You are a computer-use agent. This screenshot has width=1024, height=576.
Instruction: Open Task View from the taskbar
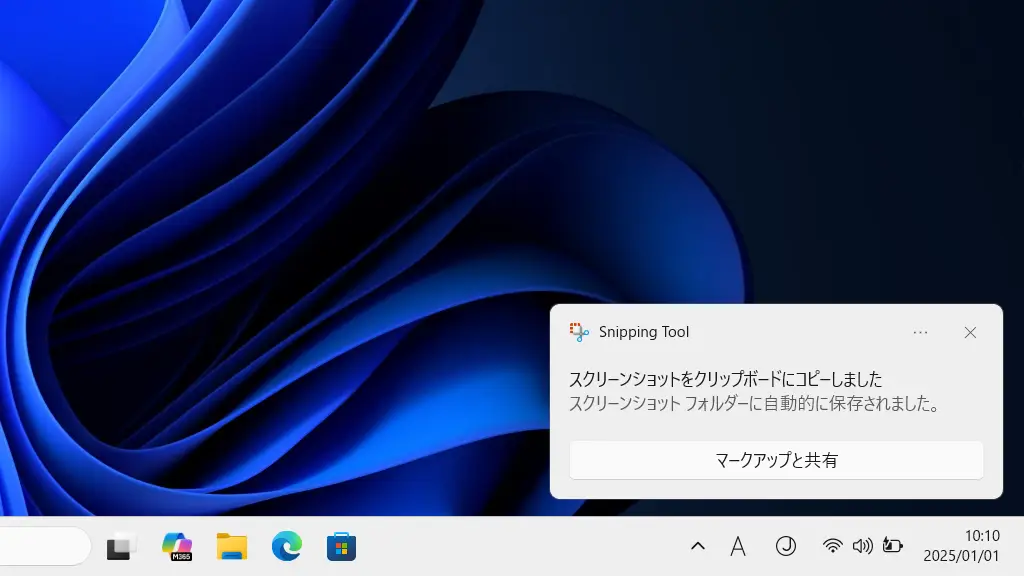click(x=121, y=546)
